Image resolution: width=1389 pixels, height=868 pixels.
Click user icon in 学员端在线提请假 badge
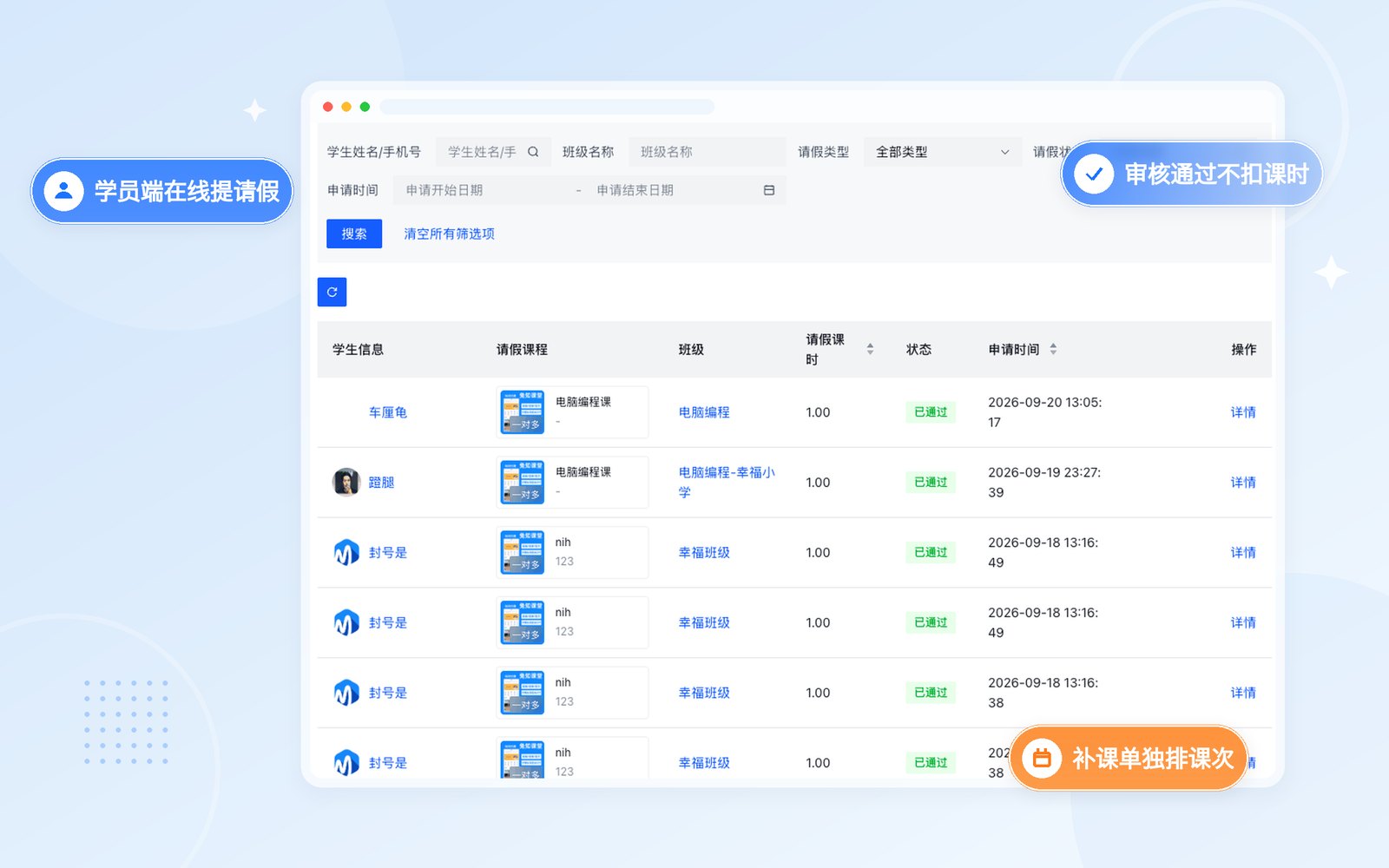tap(63, 191)
